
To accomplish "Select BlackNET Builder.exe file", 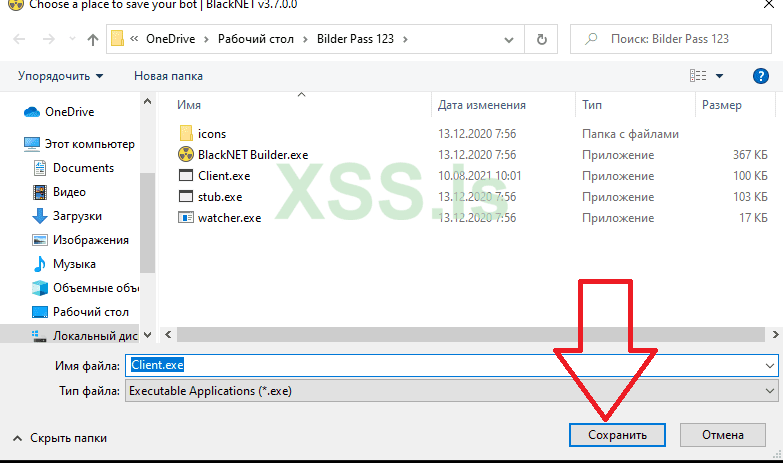I will [253, 155].
